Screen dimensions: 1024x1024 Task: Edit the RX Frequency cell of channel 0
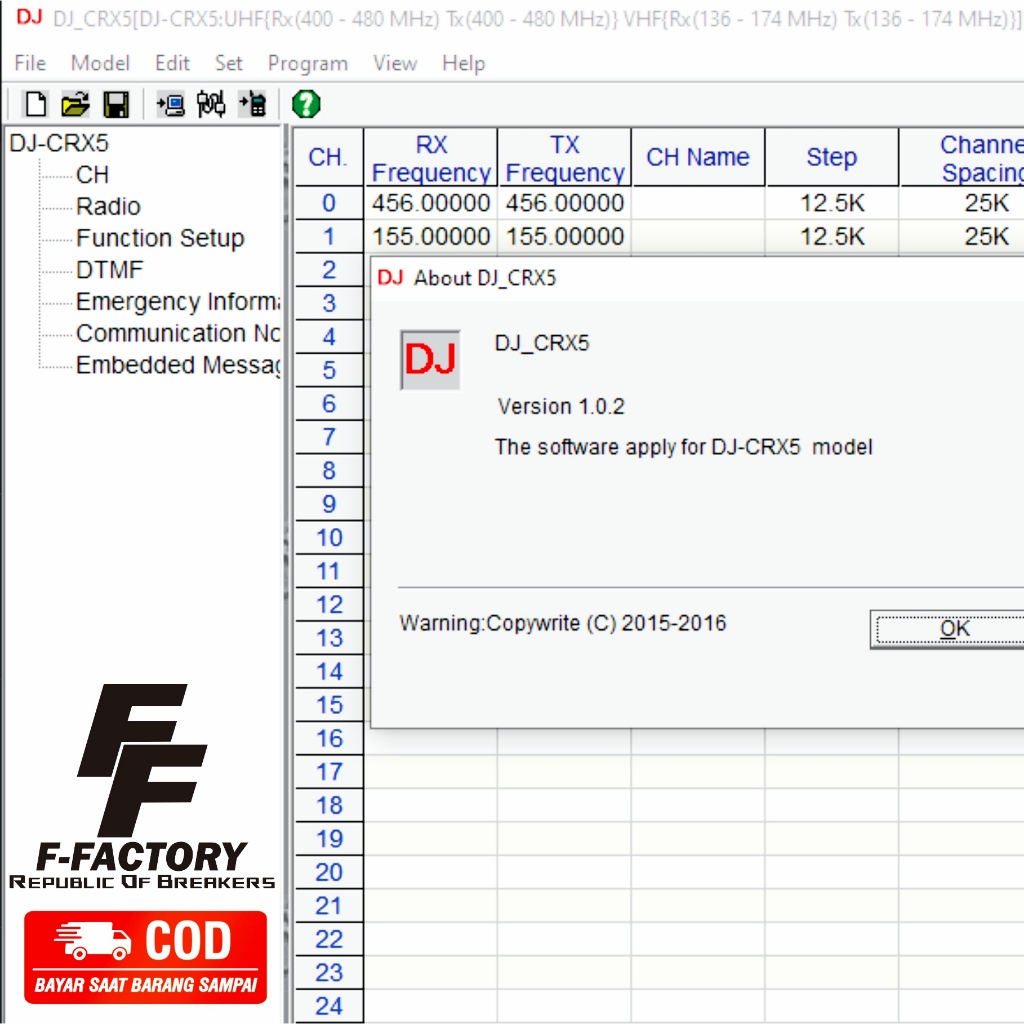click(x=430, y=203)
